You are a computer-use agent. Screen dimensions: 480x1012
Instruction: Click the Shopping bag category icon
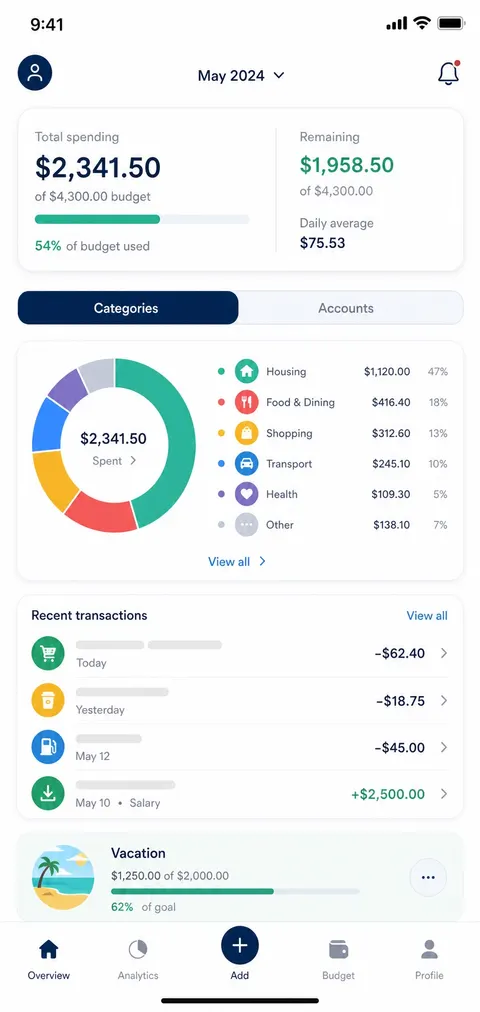point(246,433)
